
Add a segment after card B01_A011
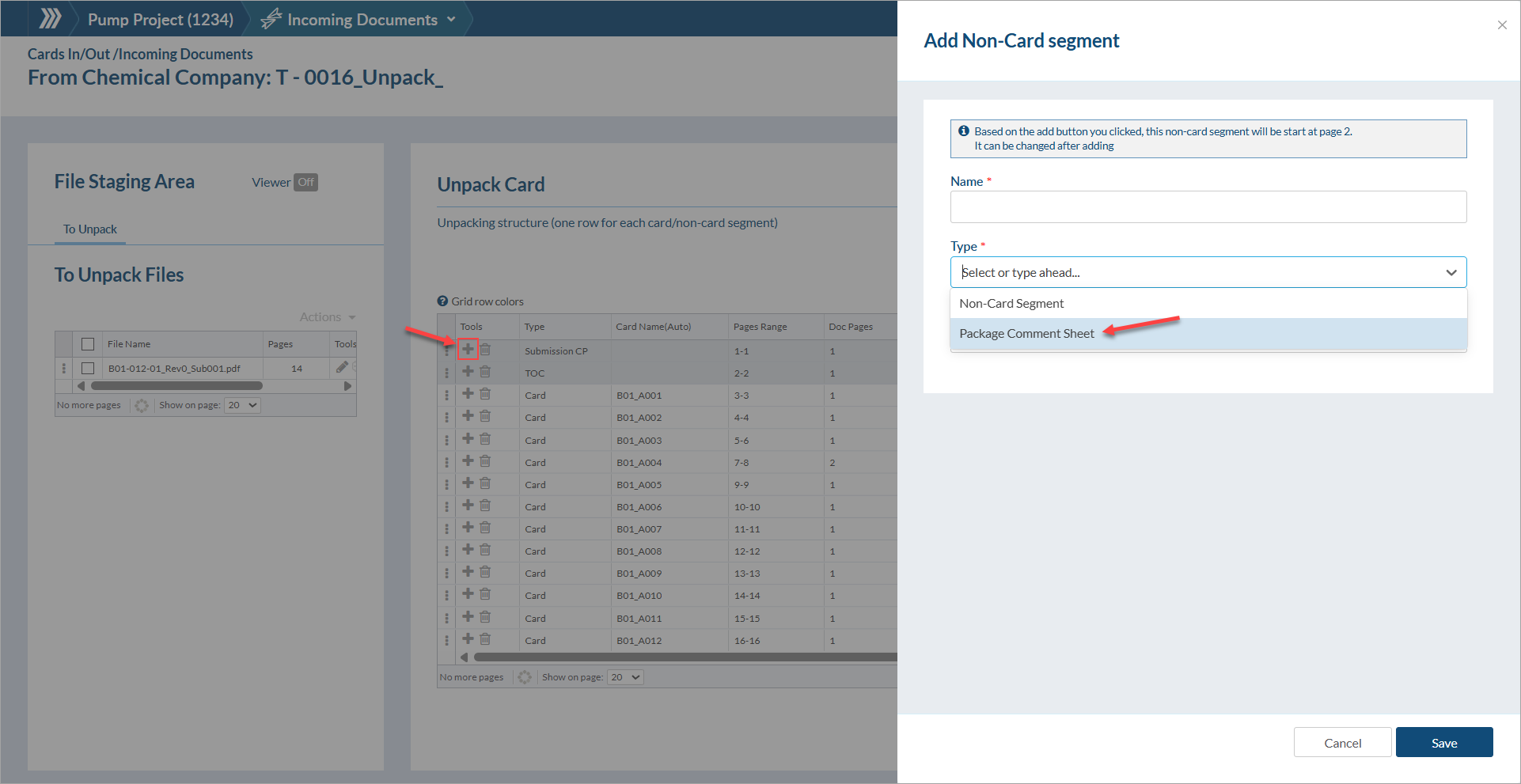click(468, 616)
